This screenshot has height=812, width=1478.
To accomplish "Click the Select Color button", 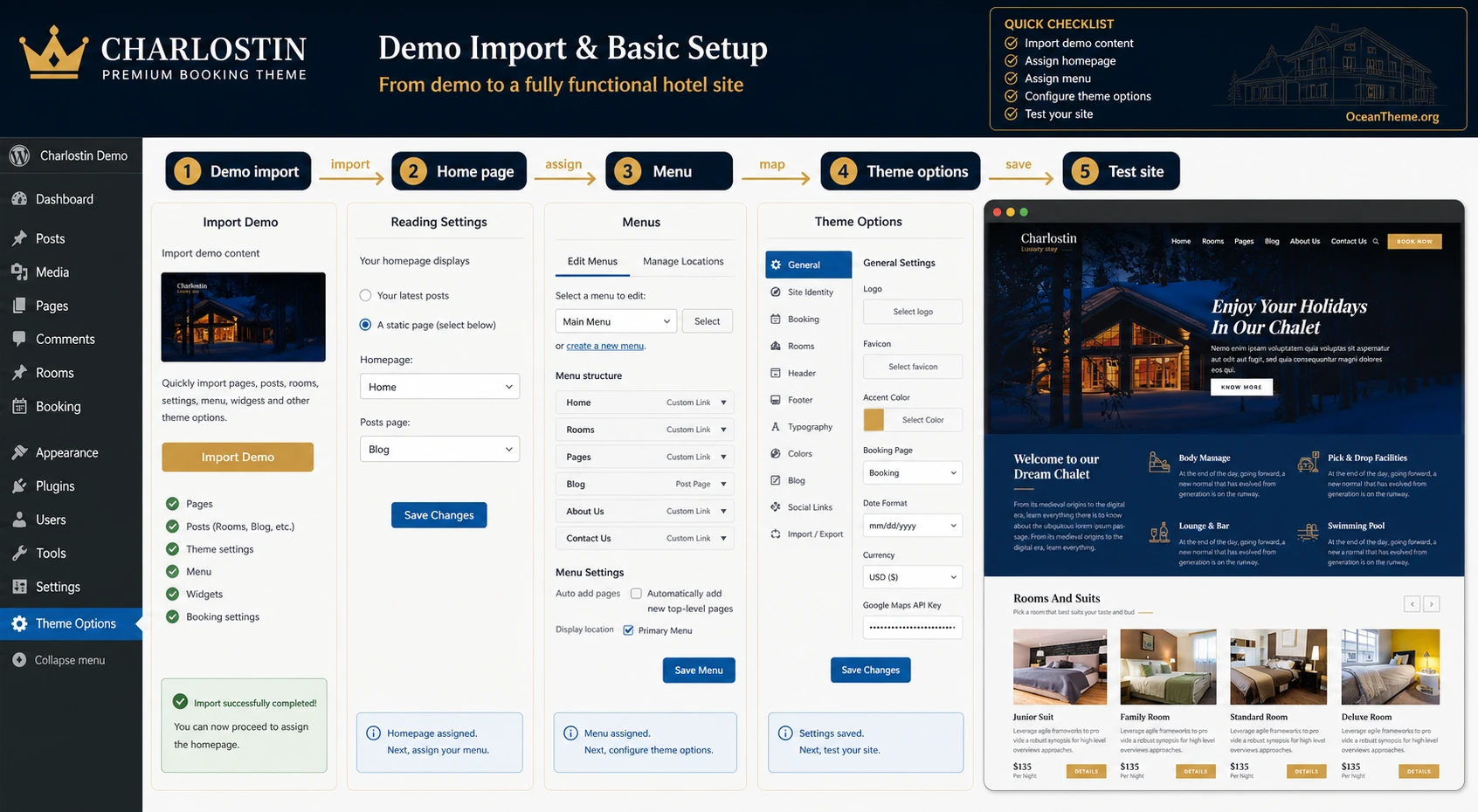I will click(922, 420).
